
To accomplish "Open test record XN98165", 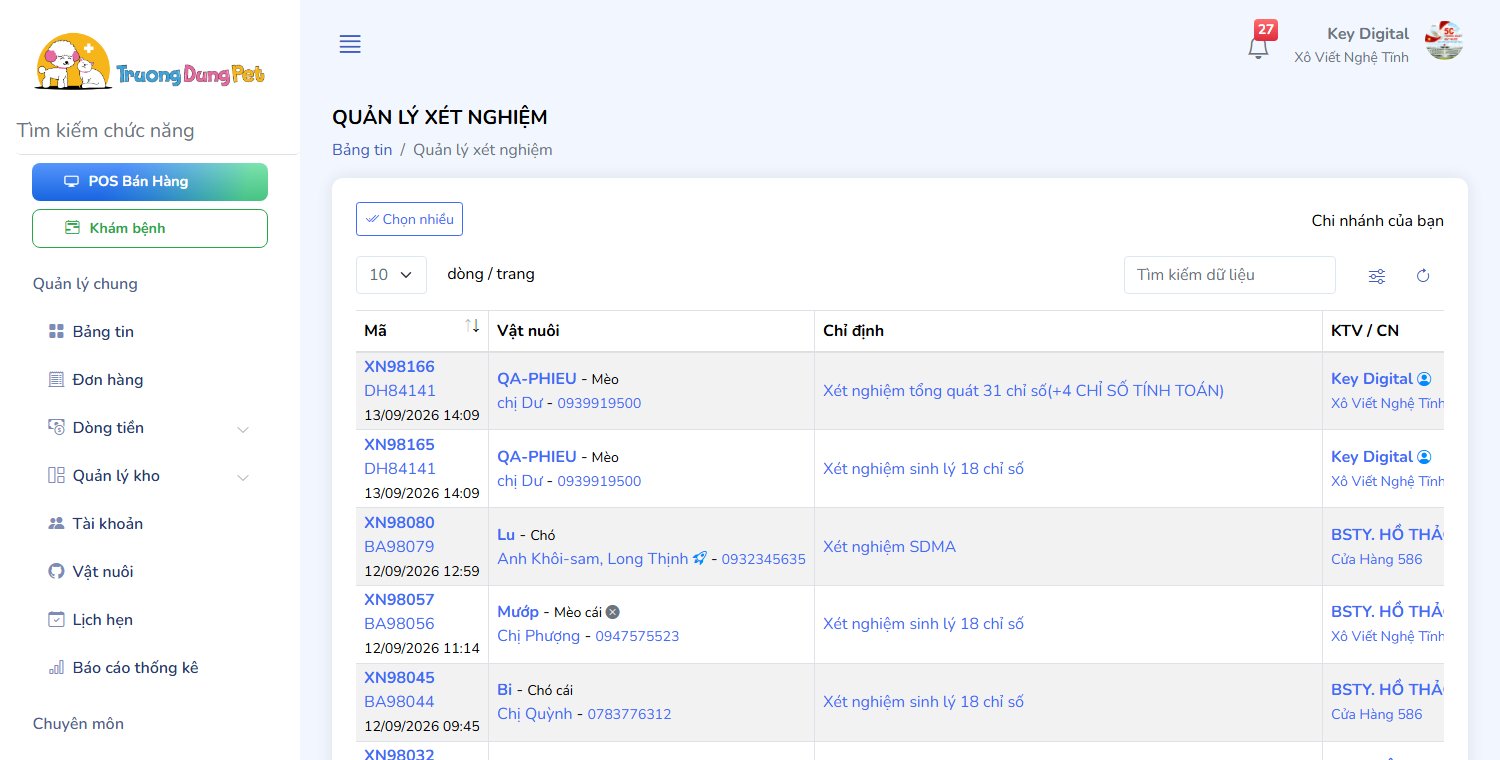I will click(399, 445).
